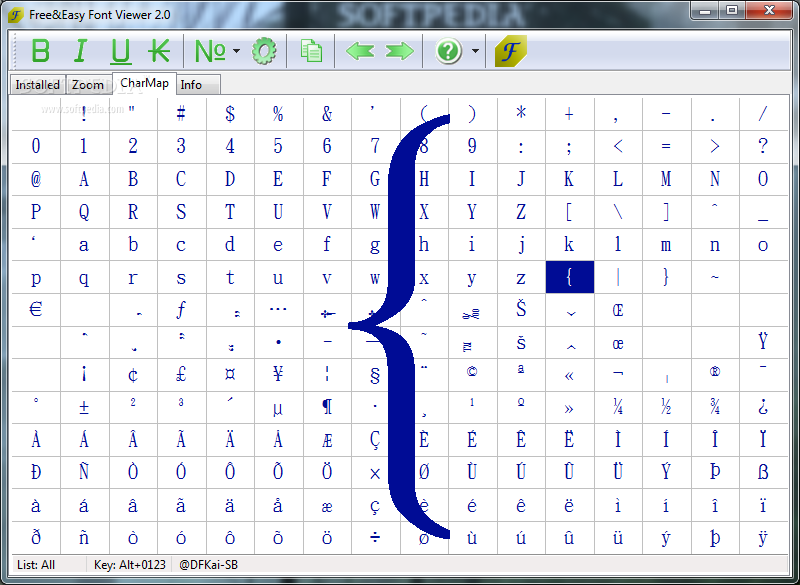Screen dimensions: 800x585
Task: Click the ? question mark cell
Action: click(763, 146)
